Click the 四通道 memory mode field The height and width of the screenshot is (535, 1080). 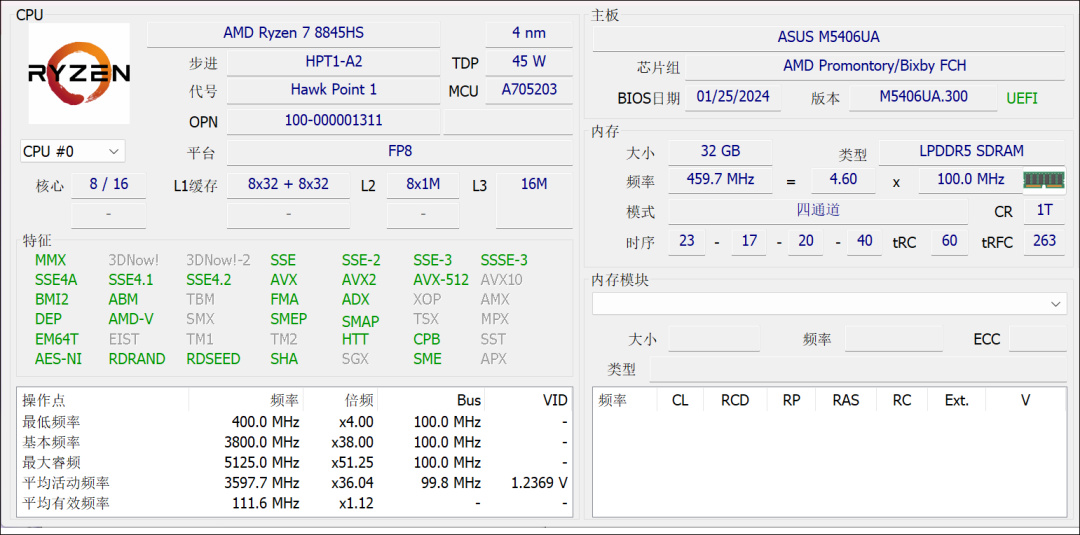coord(817,211)
